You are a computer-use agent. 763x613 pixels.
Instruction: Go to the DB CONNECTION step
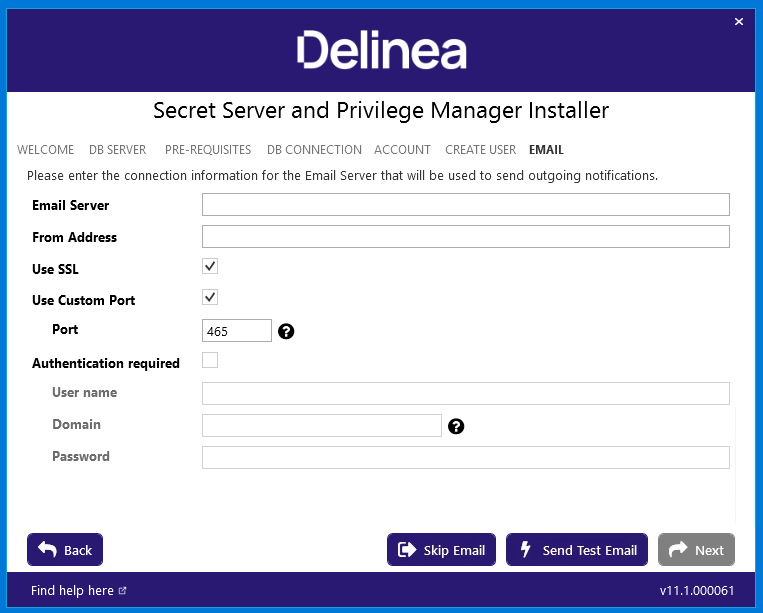click(314, 149)
